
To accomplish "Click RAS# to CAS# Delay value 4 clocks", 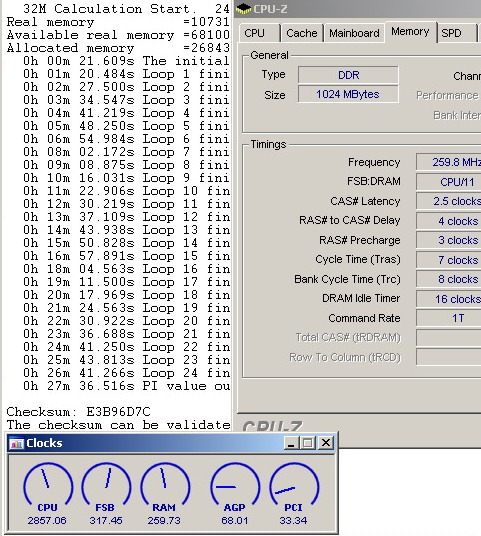I will (449, 221).
